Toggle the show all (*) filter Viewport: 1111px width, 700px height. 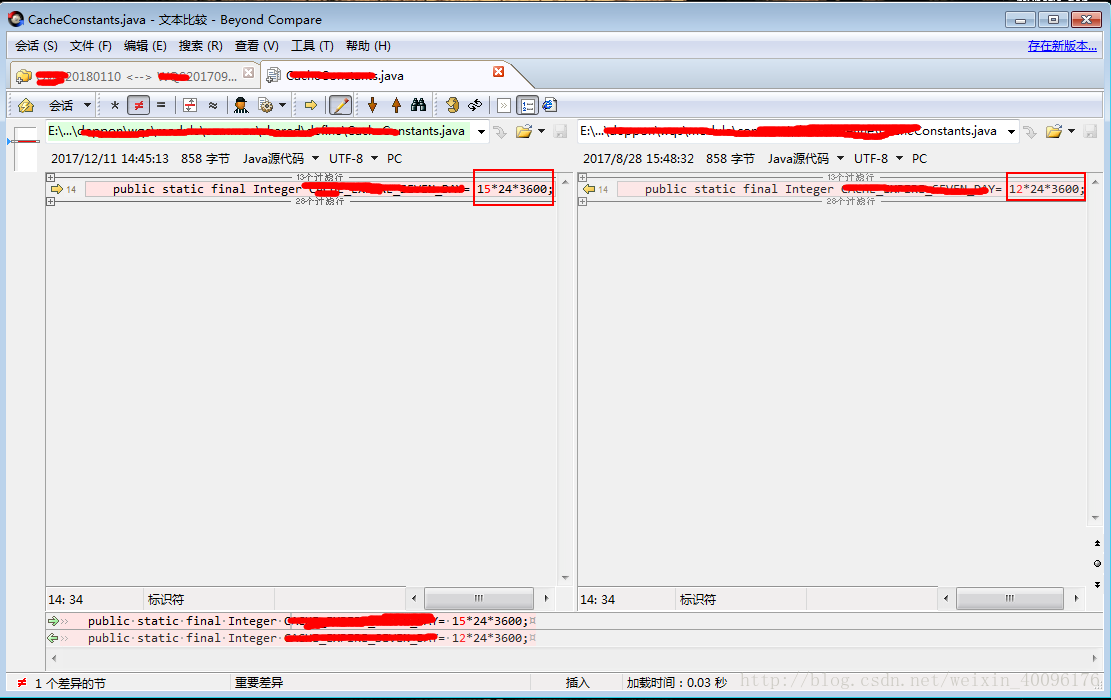[115, 106]
